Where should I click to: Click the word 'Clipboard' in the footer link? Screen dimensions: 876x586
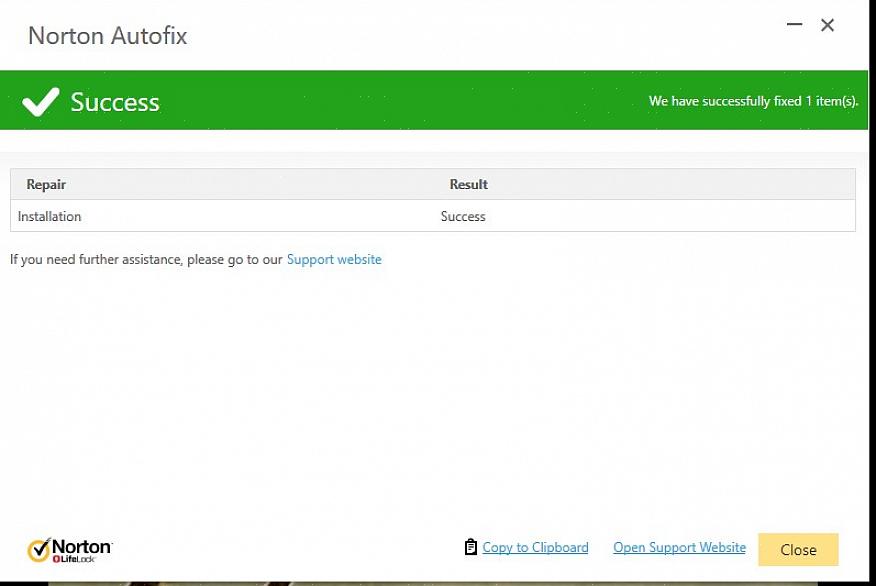pyautogui.click(x=559, y=547)
